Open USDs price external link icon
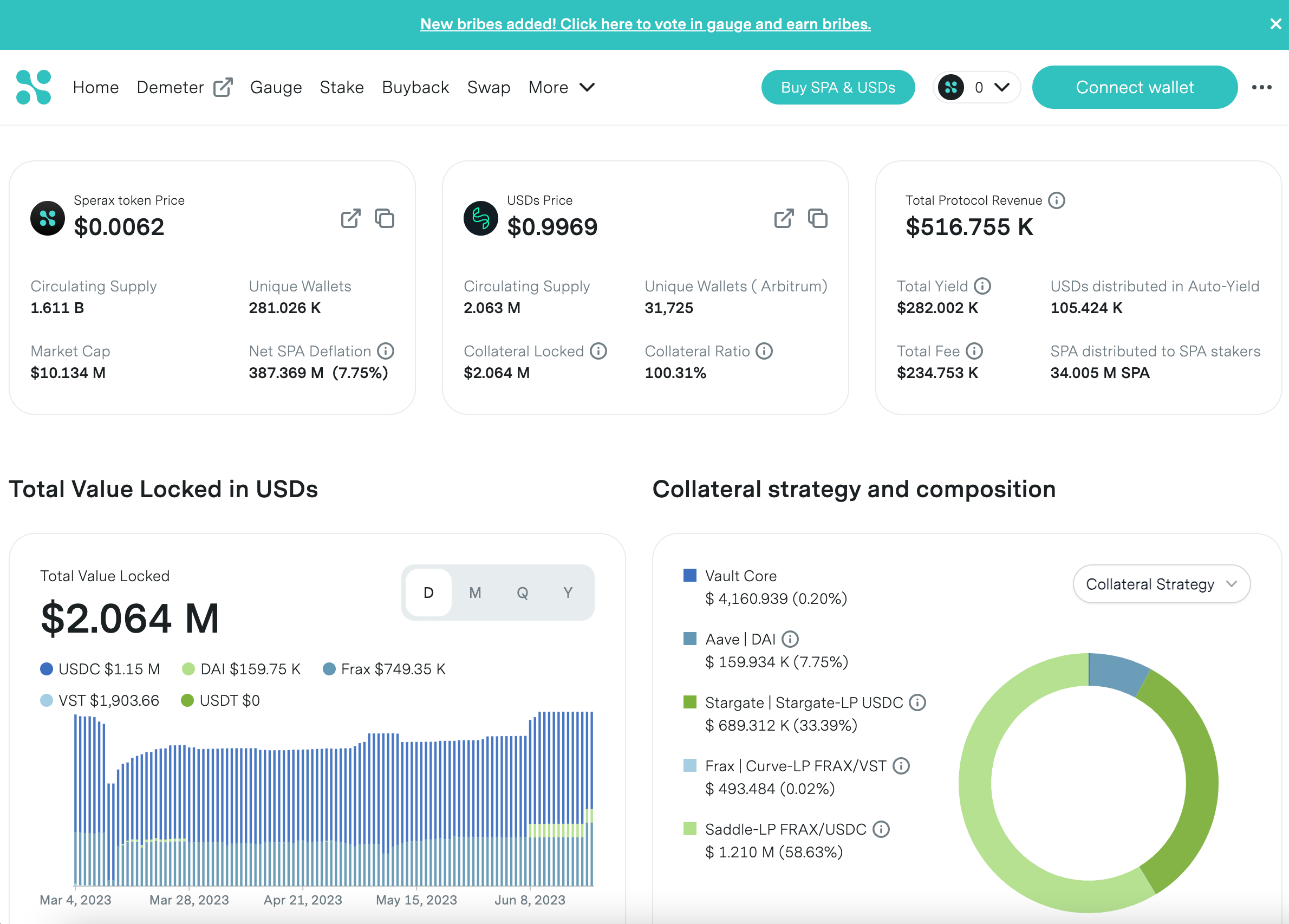 click(x=784, y=218)
